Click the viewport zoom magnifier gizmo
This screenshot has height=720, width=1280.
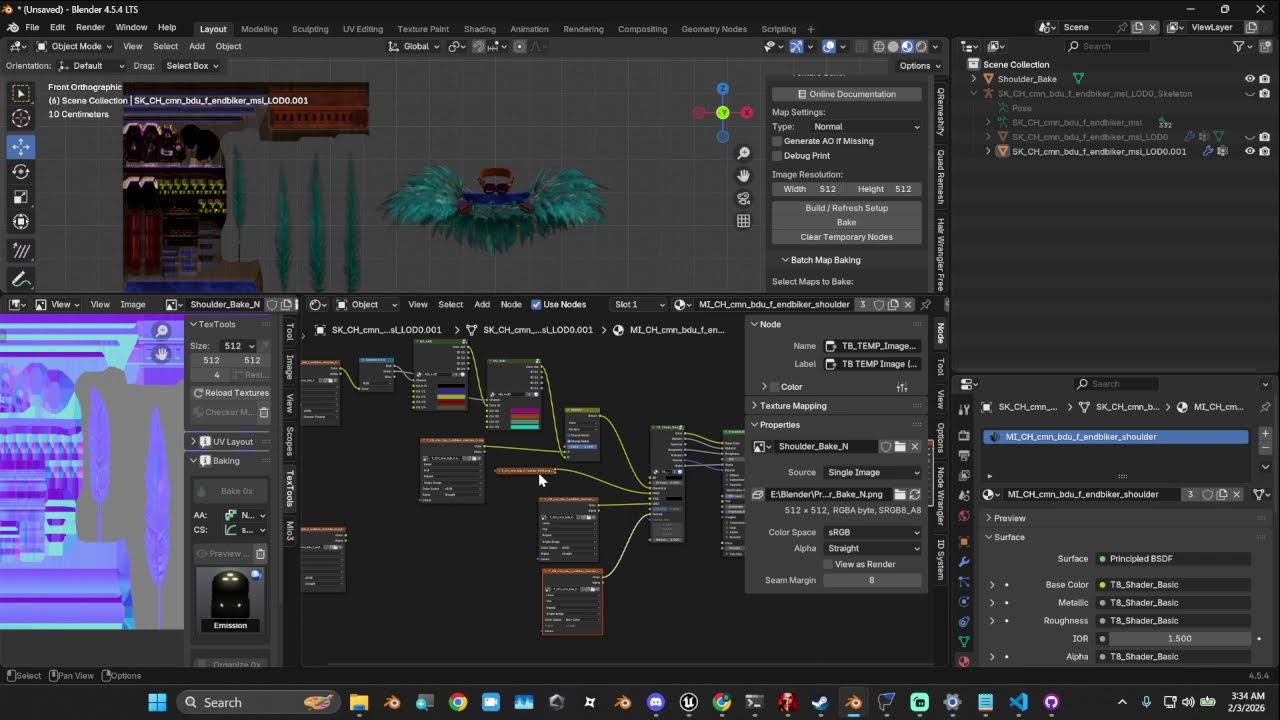(743, 153)
